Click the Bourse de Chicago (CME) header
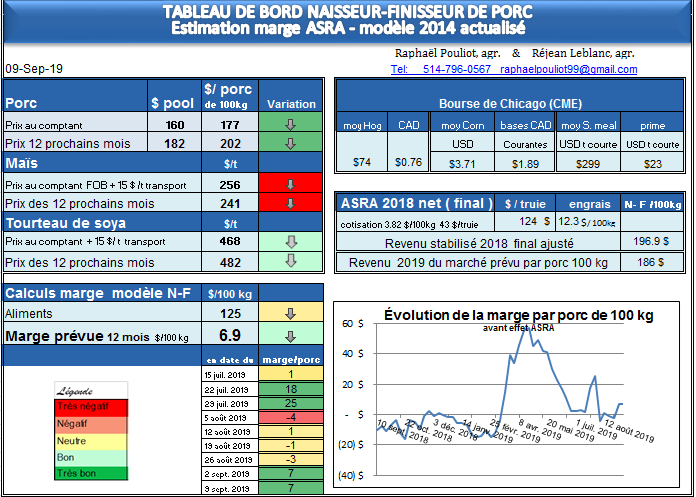 point(510,103)
